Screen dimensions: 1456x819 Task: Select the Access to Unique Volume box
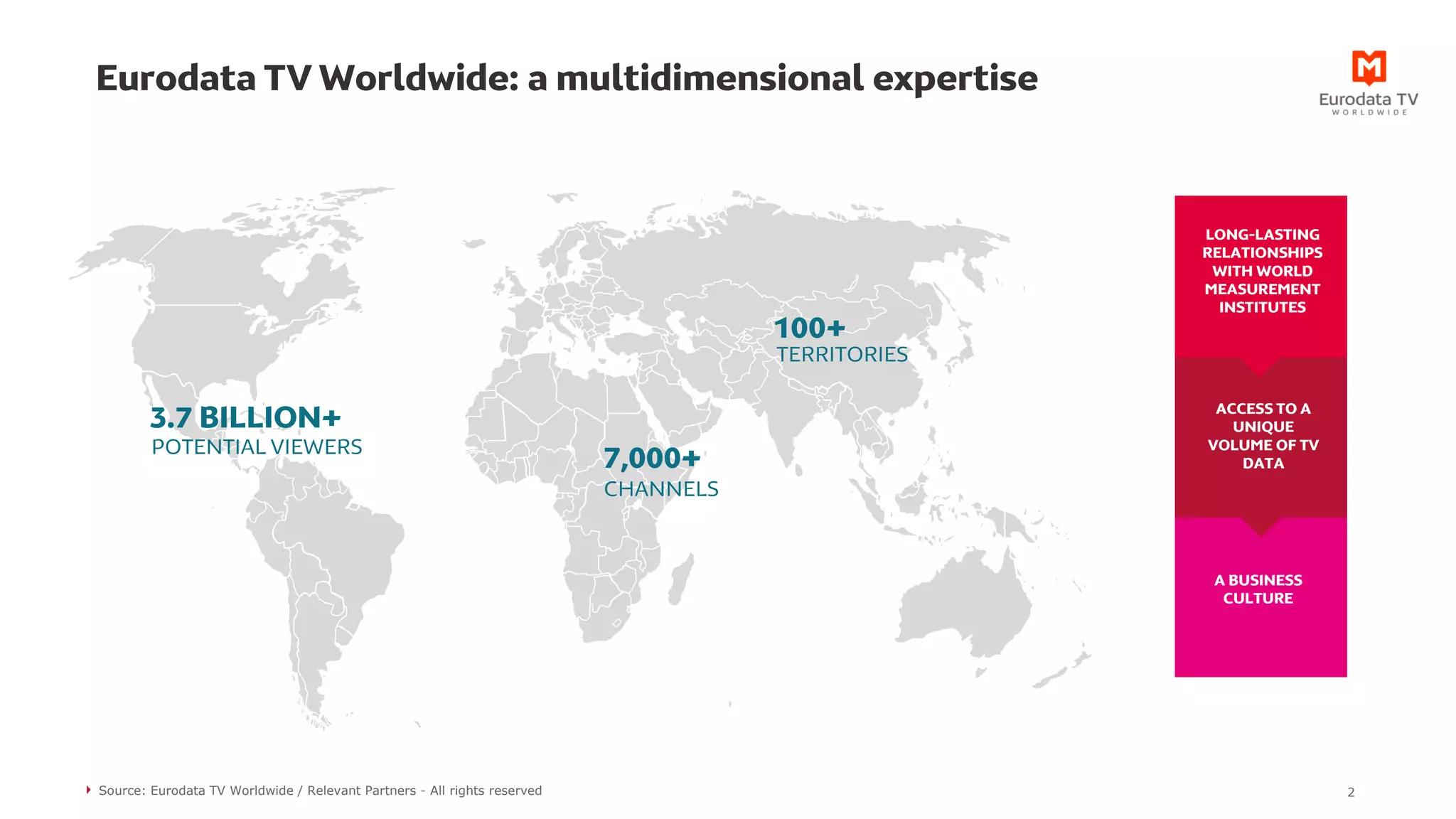(x=1260, y=436)
